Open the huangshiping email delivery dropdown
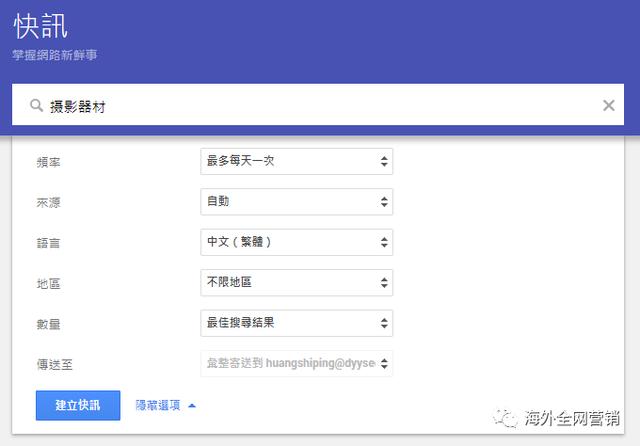This screenshot has height=446, width=640. (296, 363)
